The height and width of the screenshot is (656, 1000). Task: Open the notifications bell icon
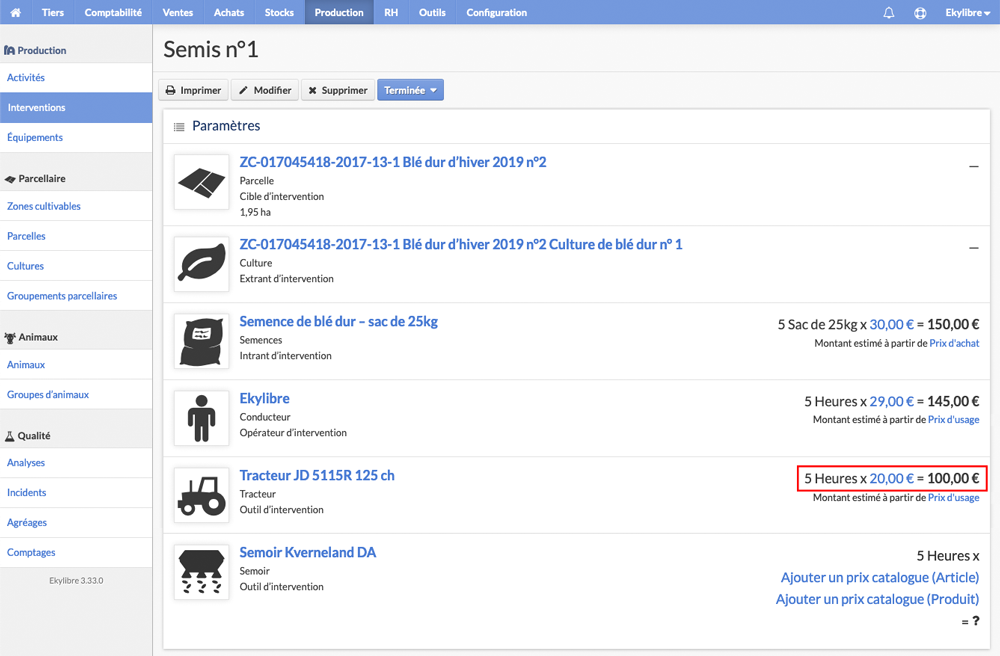tap(888, 13)
